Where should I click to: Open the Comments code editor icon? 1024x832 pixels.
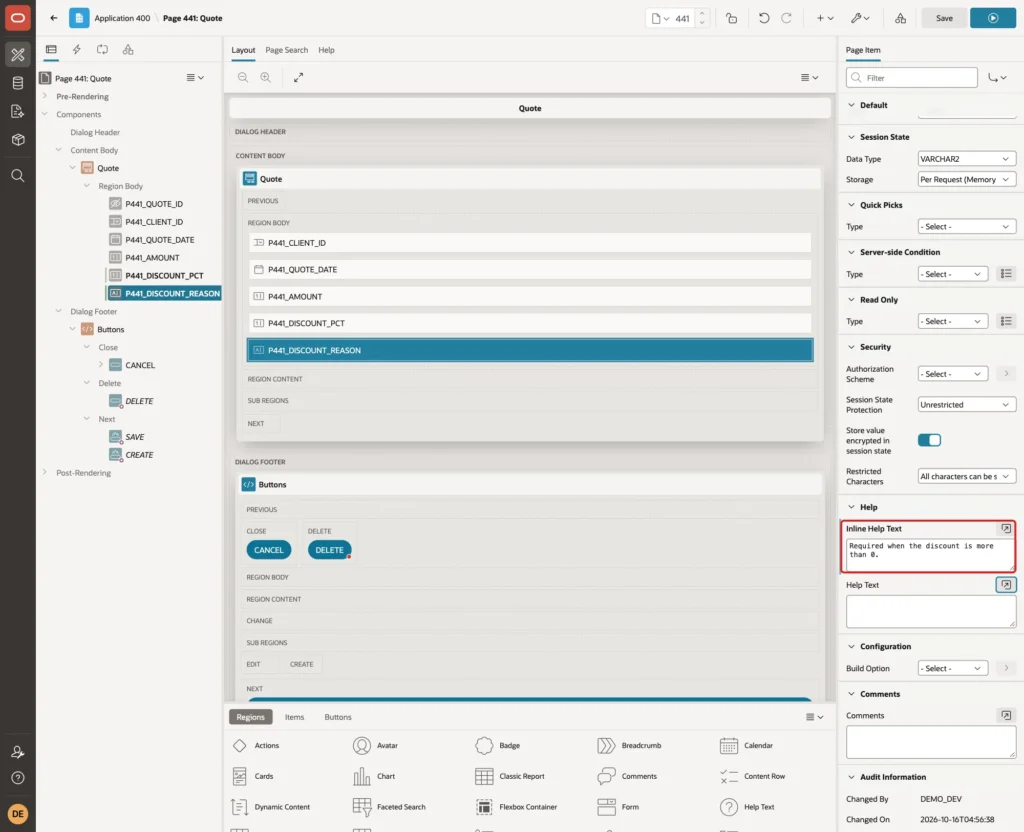(1006, 715)
